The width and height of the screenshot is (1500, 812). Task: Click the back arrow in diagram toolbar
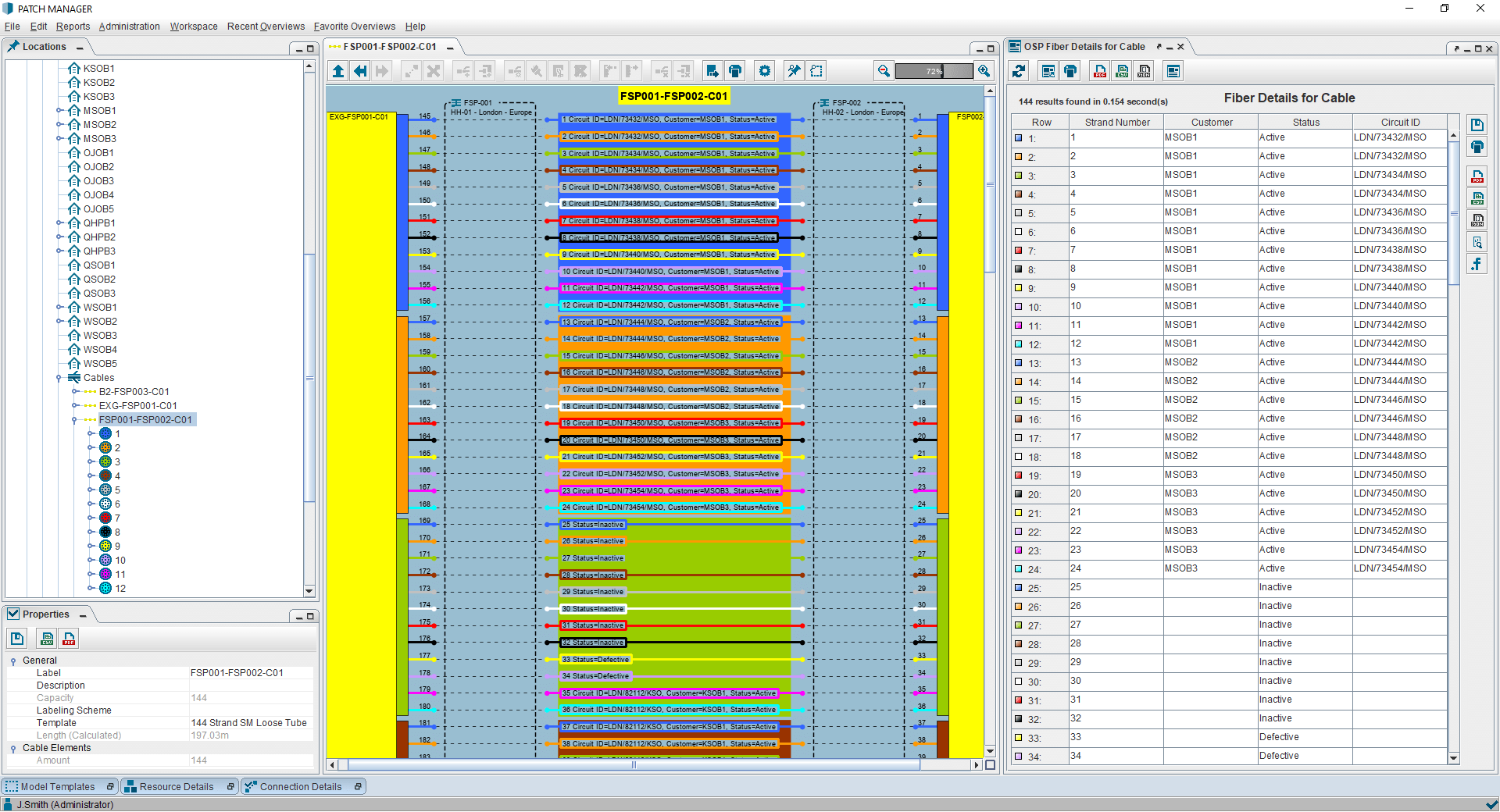point(360,71)
